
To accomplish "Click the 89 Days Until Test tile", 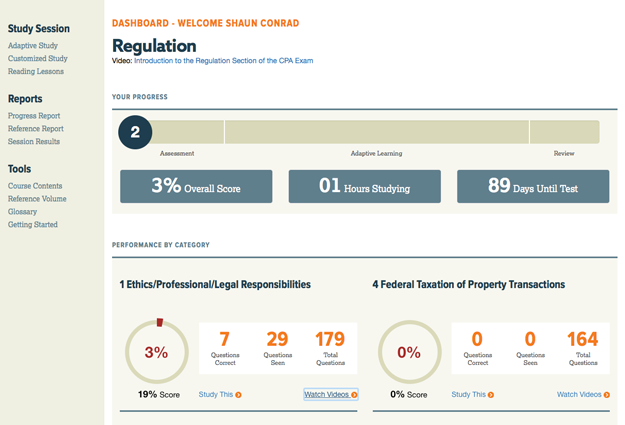I will (x=533, y=187).
